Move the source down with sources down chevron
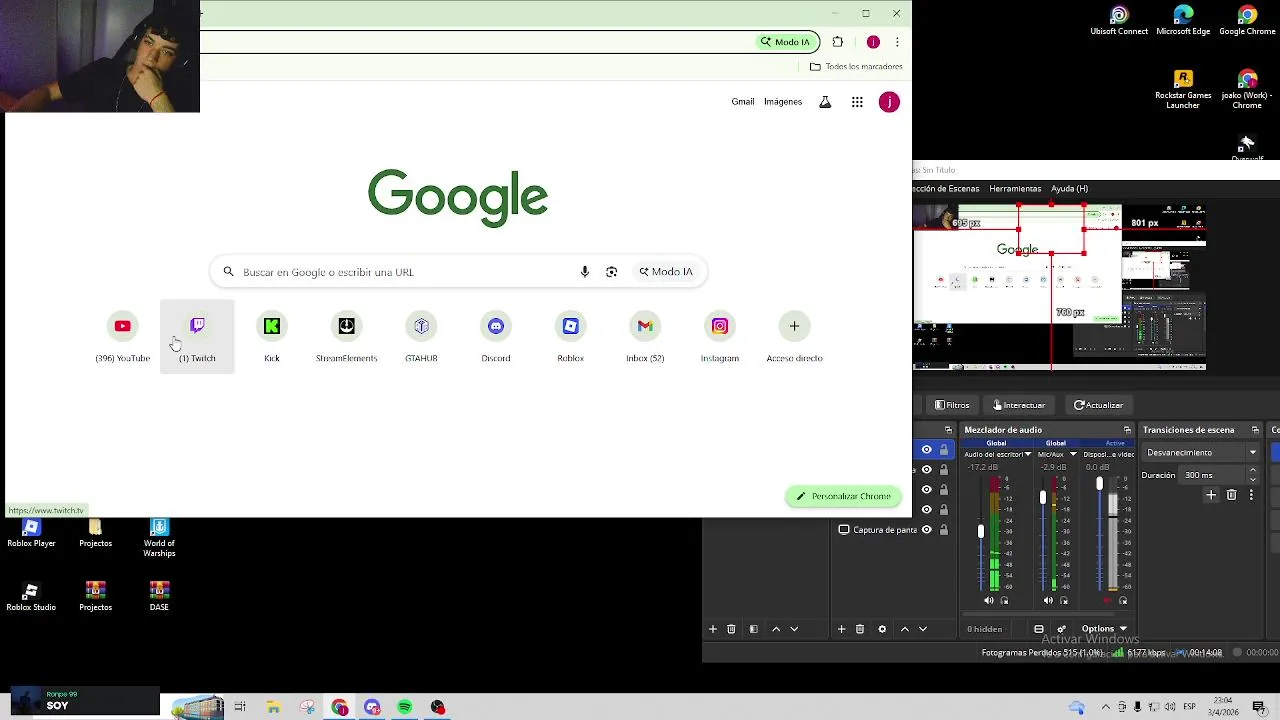1280x720 pixels. (x=923, y=629)
